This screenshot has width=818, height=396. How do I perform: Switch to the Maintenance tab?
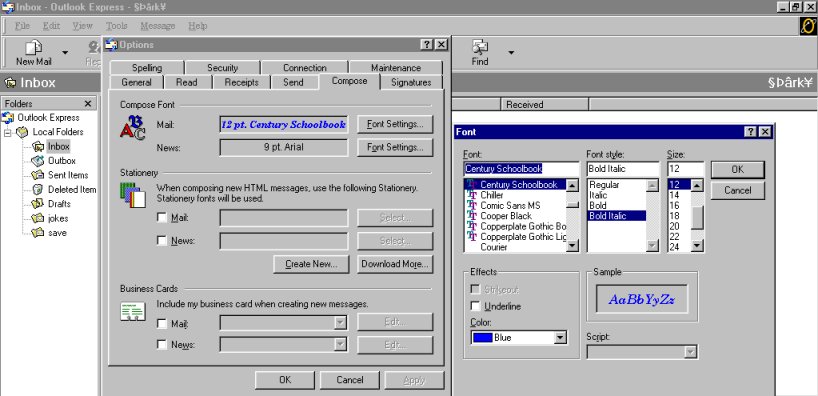pyautogui.click(x=396, y=68)
